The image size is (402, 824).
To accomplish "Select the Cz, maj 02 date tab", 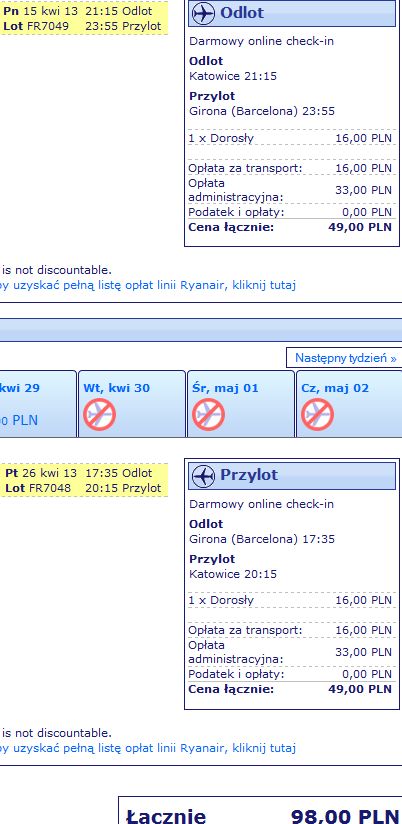I will click(x=349, y=404).
